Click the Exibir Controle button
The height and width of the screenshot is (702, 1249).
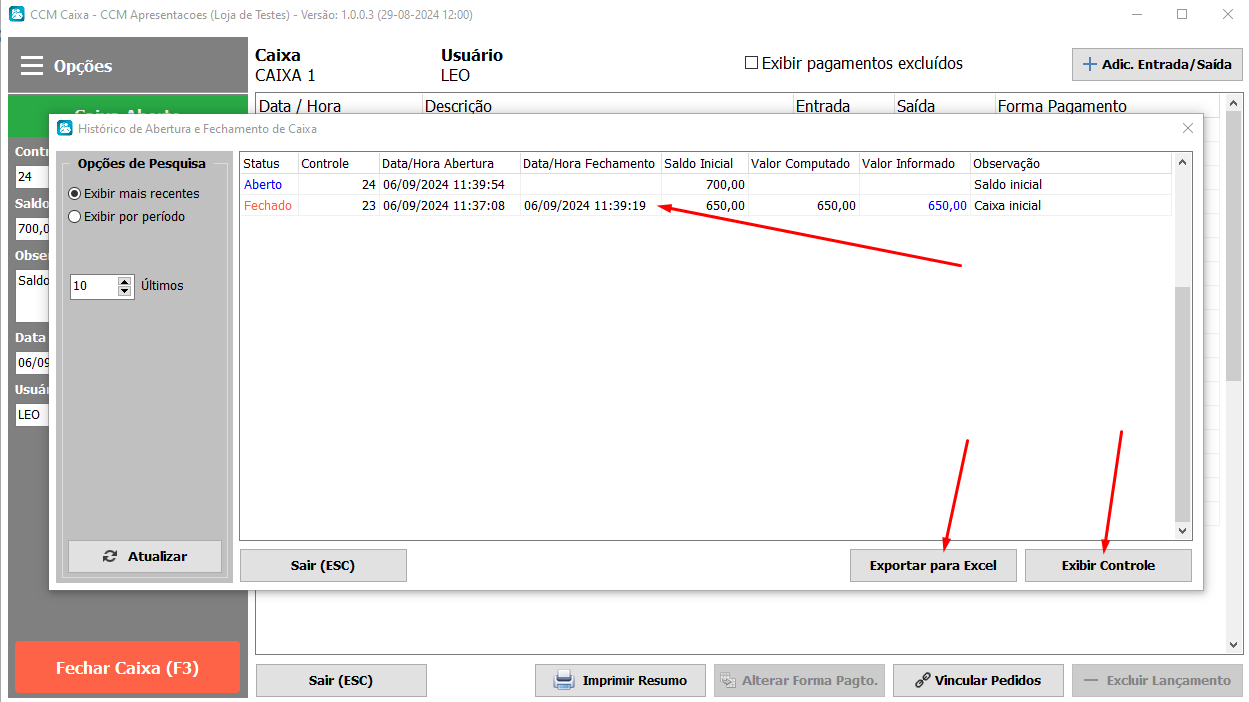click(x=1108, y=565)
